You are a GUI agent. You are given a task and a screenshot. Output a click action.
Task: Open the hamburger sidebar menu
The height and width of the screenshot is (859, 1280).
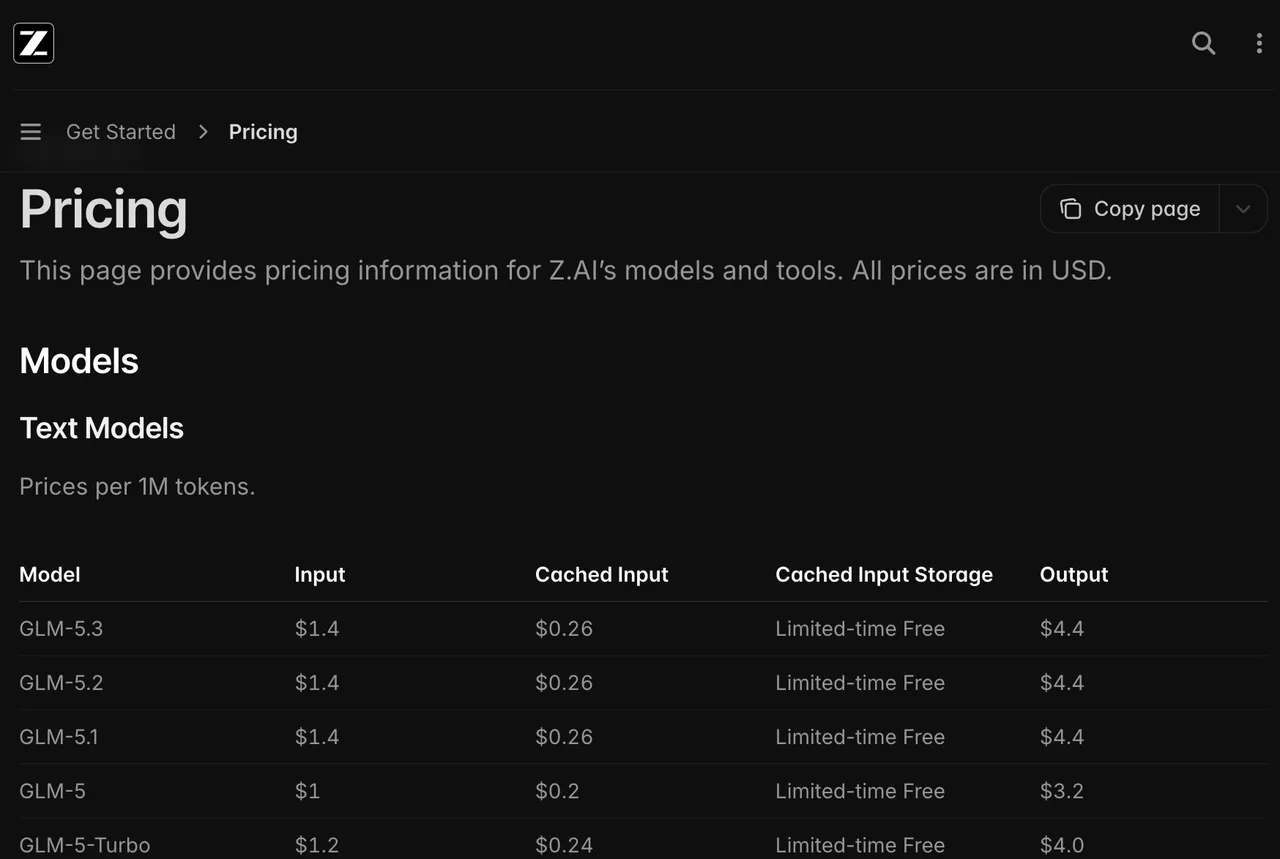coord(31,132)
